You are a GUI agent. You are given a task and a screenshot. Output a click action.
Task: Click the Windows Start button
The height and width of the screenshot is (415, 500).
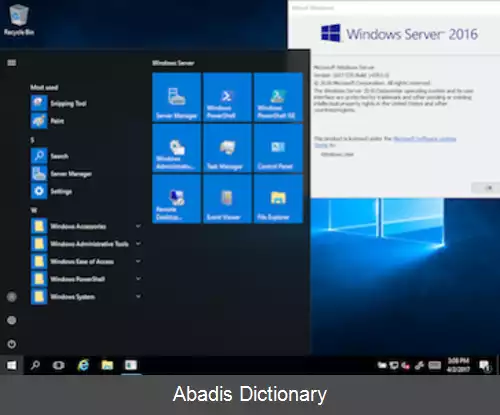point(12,365)
